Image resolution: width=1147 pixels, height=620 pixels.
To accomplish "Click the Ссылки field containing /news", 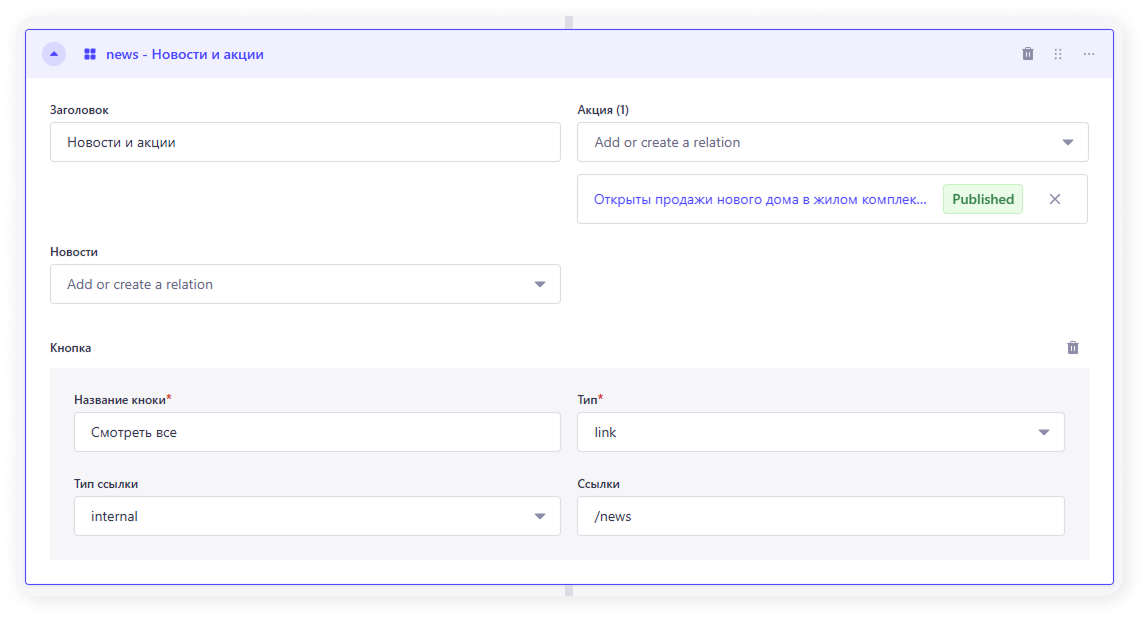I will pyautogui.click(x=820, y=516).
